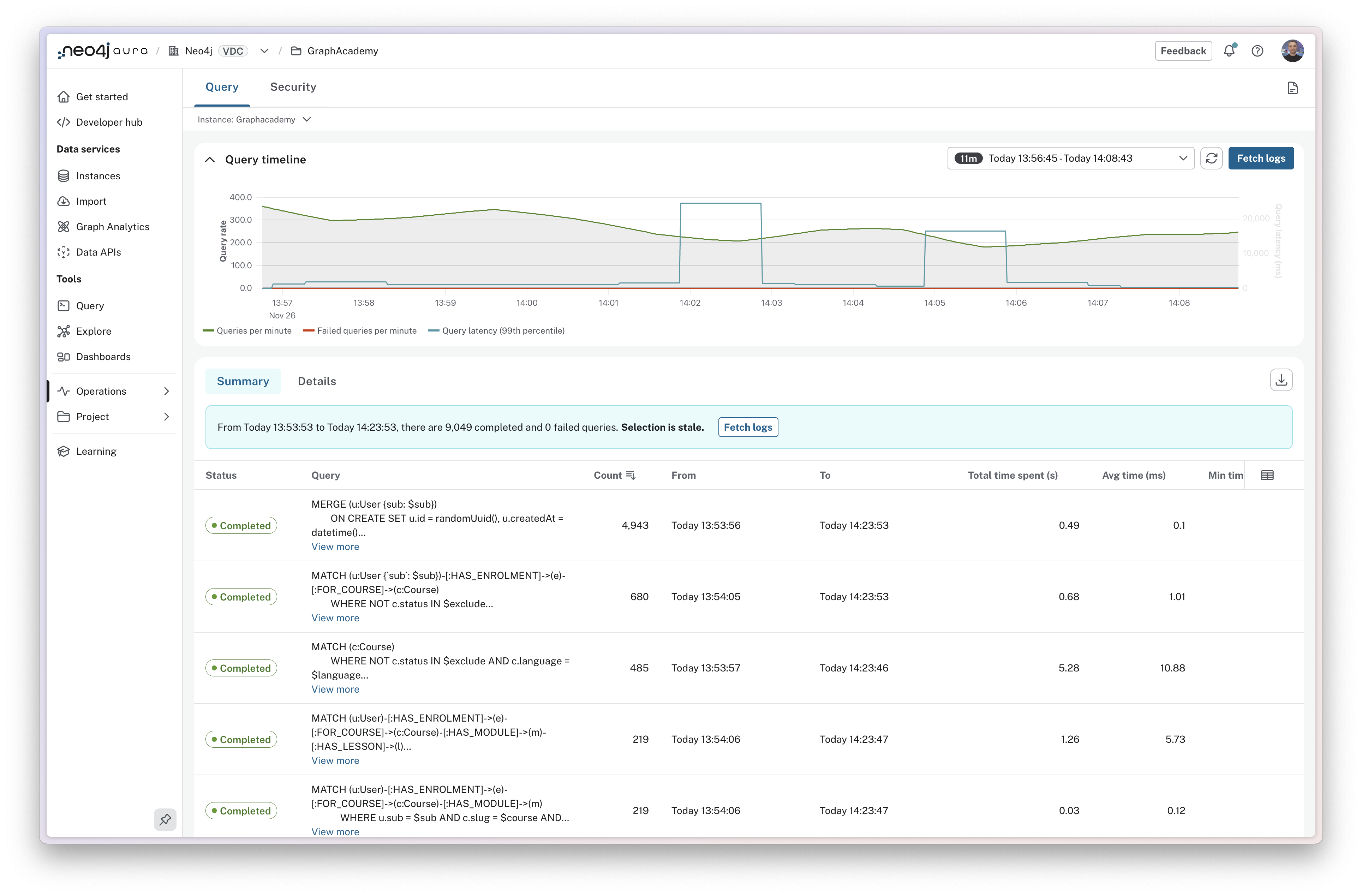1362x896 pixels.
Task: Open the table column settings icon
Action: 1268,475
